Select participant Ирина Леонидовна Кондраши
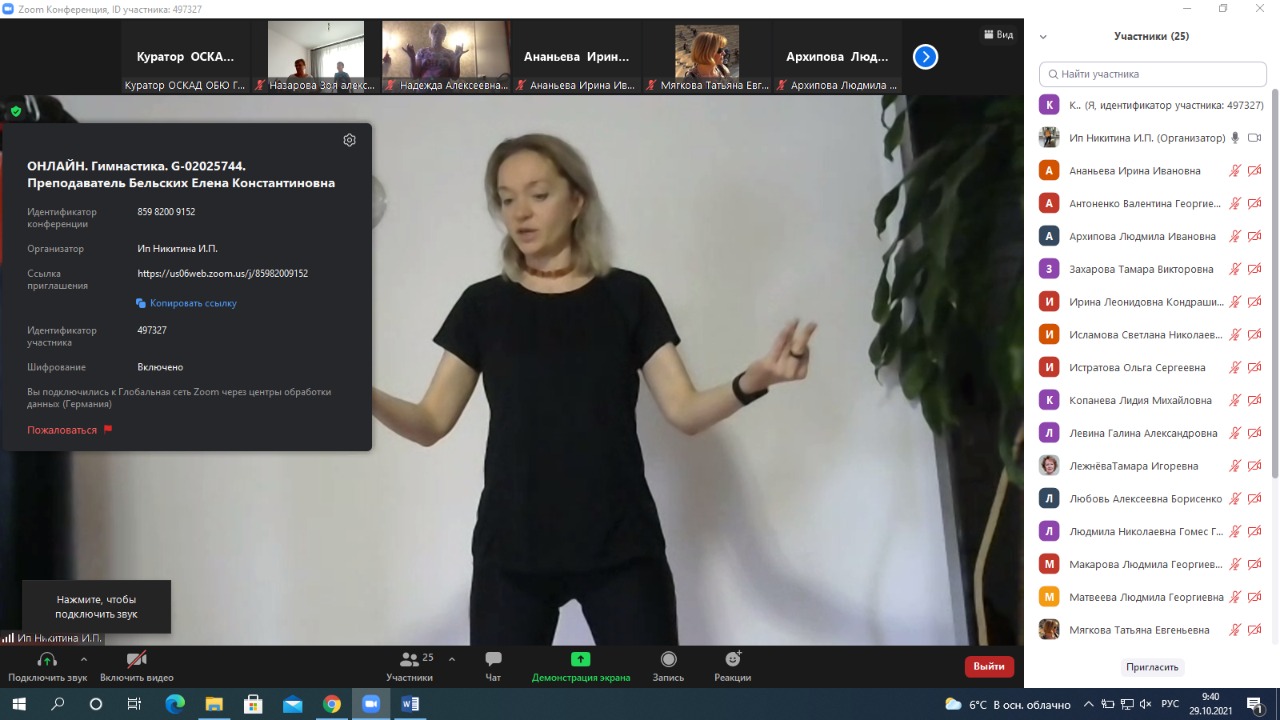 (x=1150, y=302)
